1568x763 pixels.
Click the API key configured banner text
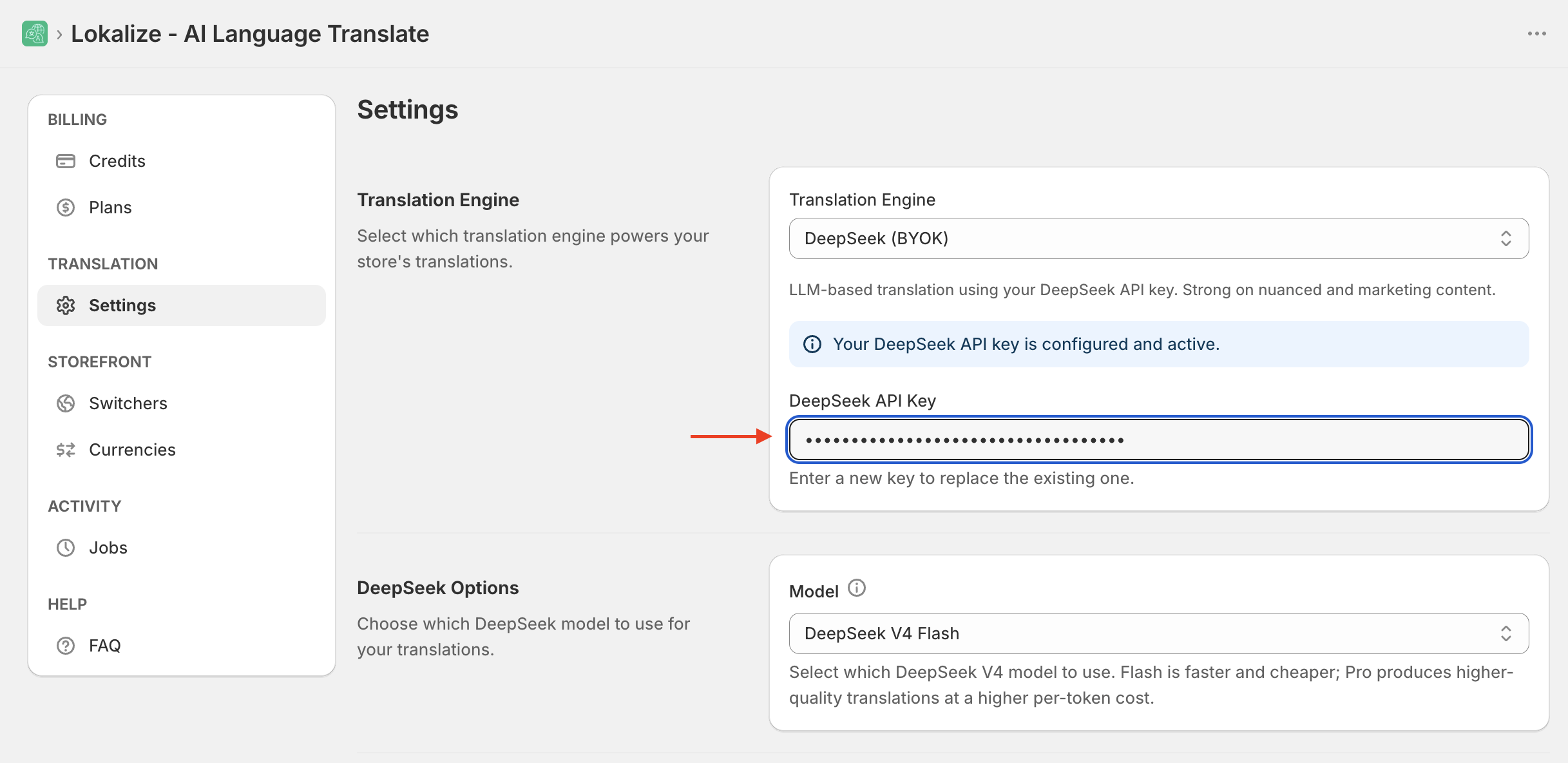coord(1026,344)
